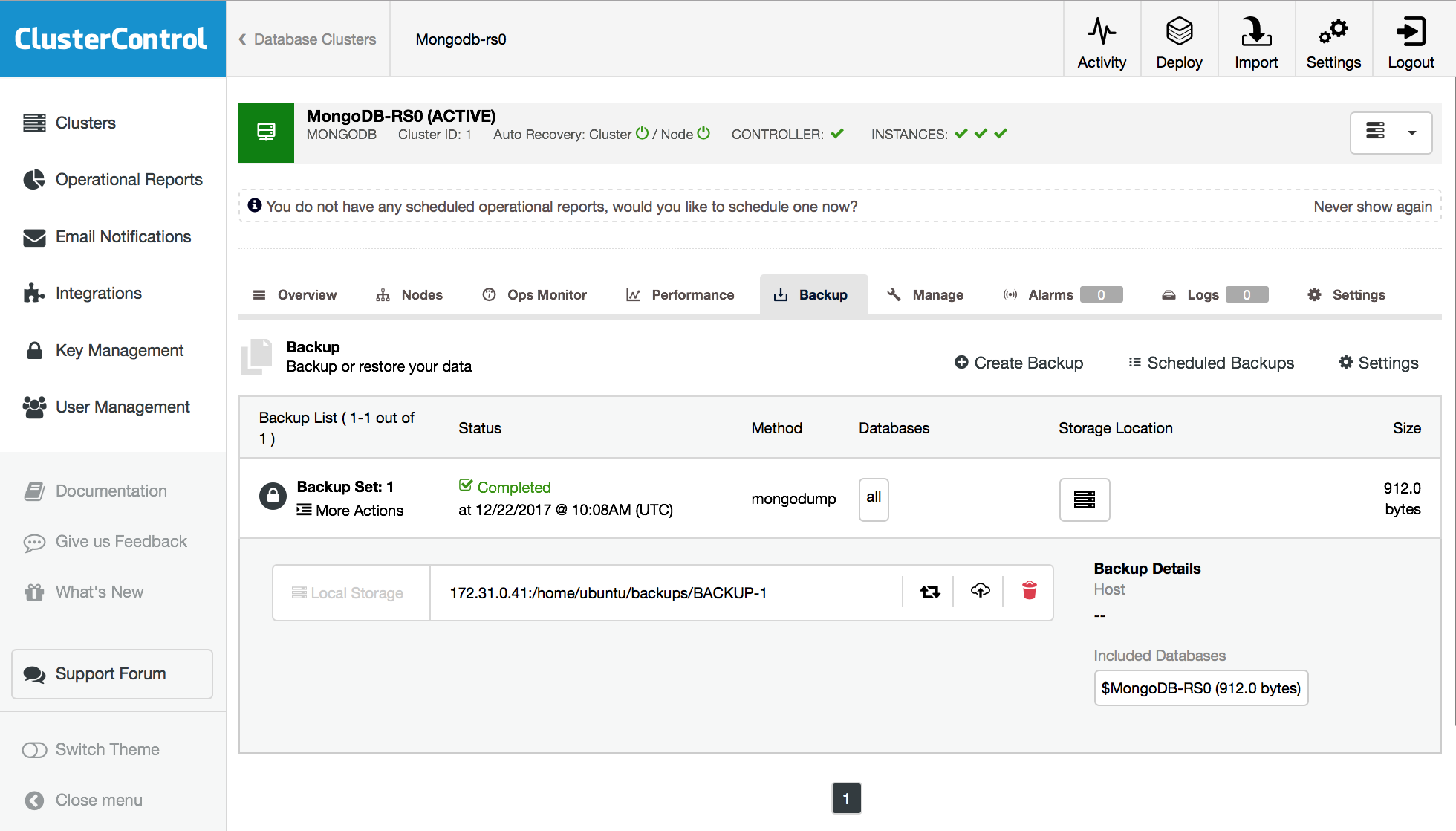The height and width of the screenshot is (831, 1456).
Task: Open the Documentation link
Action: [x=95, y=491]
